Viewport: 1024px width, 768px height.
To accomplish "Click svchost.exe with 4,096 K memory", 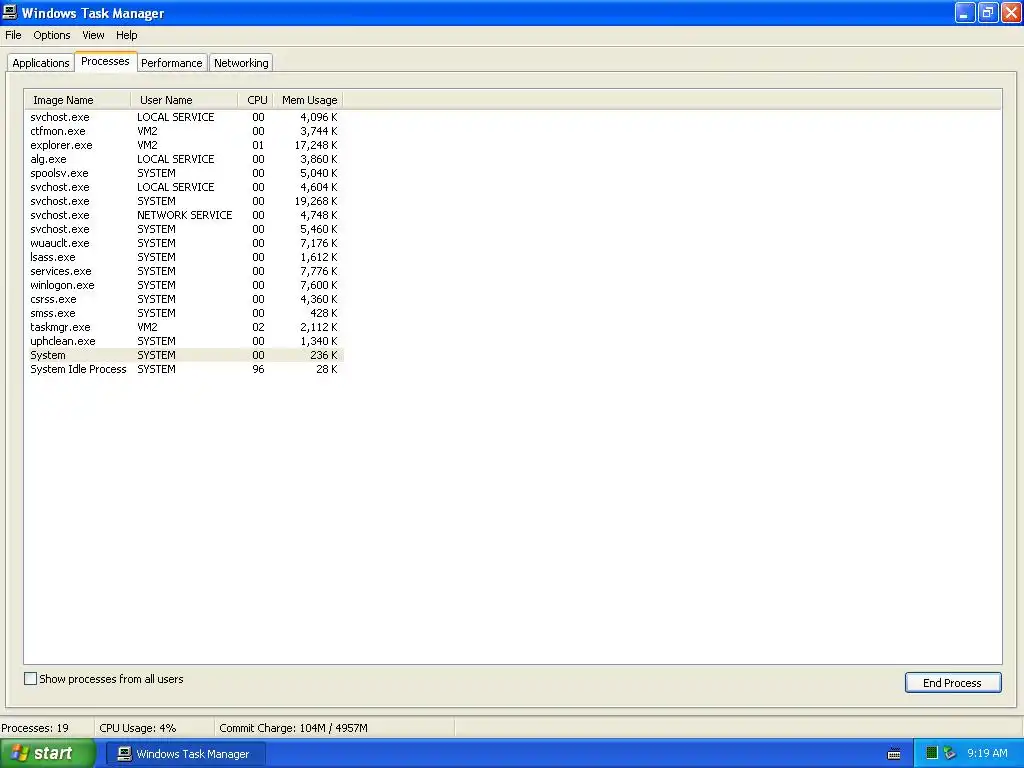I will 184,118.
